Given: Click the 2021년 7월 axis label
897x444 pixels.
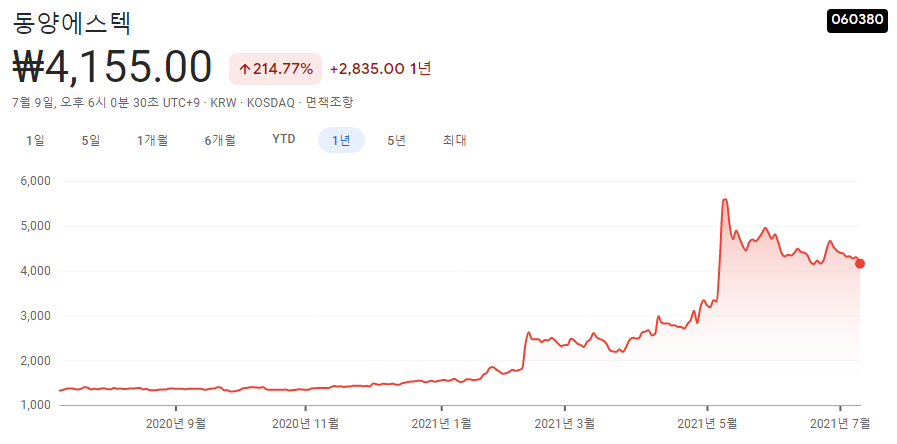Looking at the screenshot, I should [840, 424].
